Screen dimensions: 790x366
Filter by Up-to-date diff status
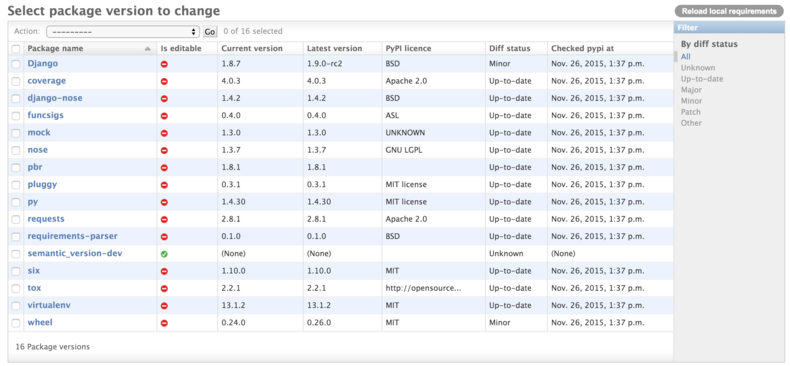tap(702, 79)
